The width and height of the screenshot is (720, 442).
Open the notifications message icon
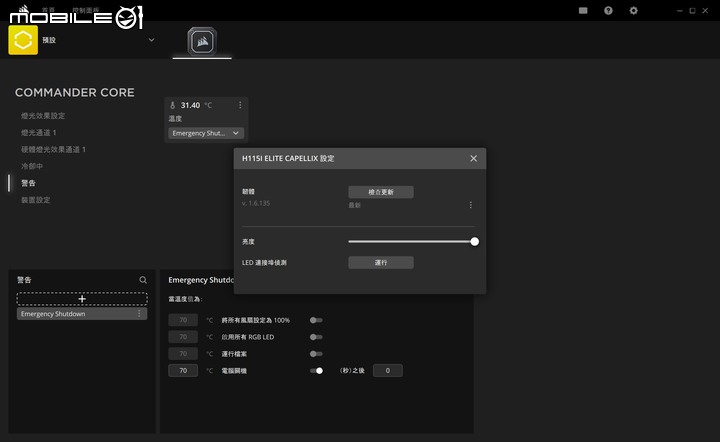point(583,11)
